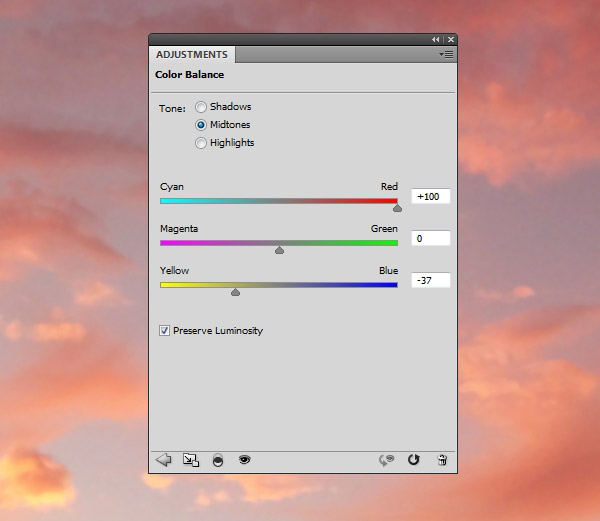600x521 pixels.
Task: Select the Midtones tone option
Action: pyautogui.click(x=201, y=125)
